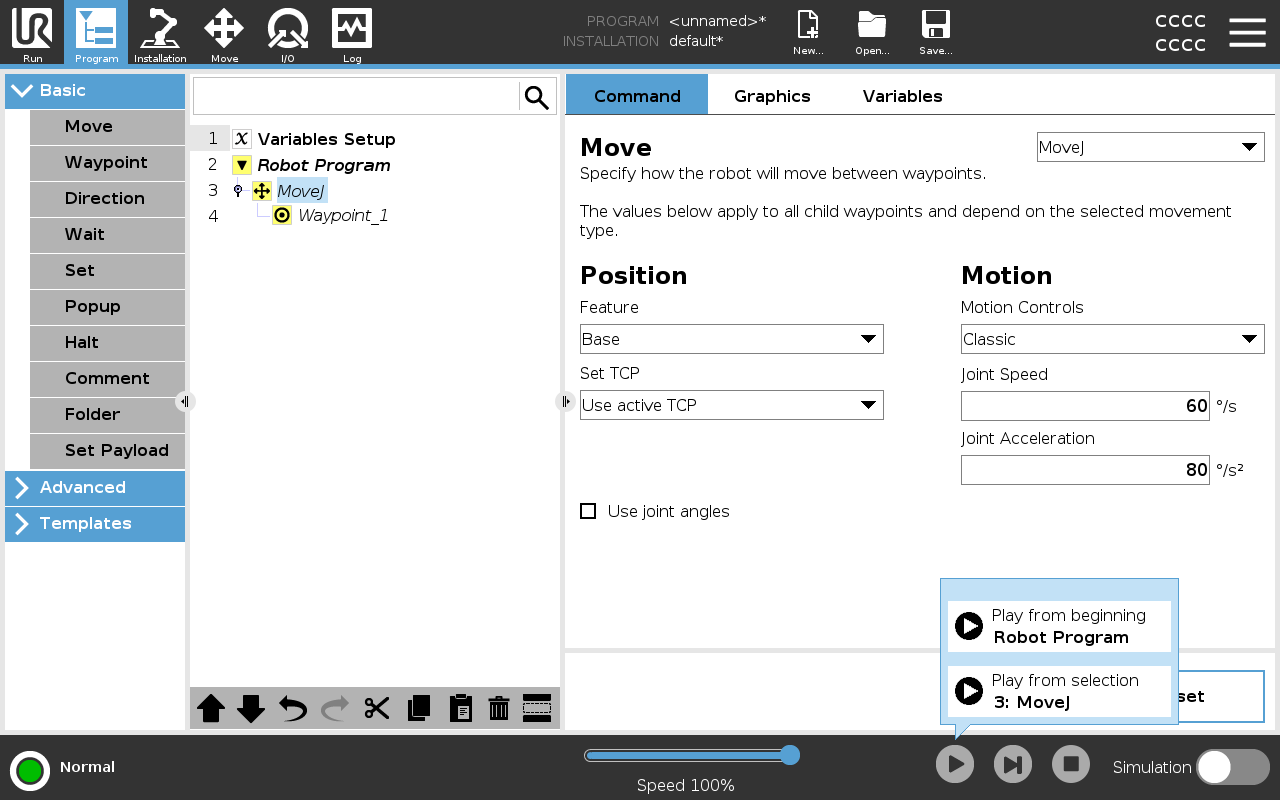Open the Feature dropdown showing Base
Viewport: 1280px width, 800px height.
(731, 339)
